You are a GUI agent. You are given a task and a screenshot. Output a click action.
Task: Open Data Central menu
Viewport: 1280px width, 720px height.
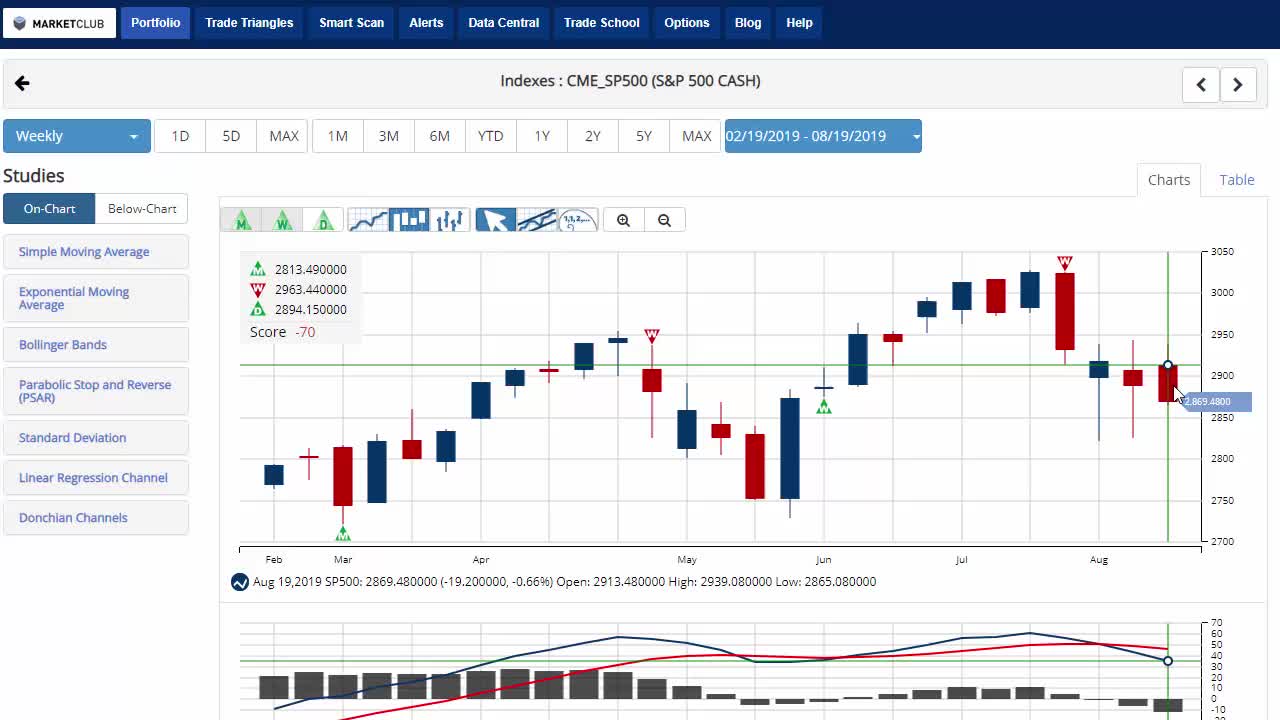504,23
